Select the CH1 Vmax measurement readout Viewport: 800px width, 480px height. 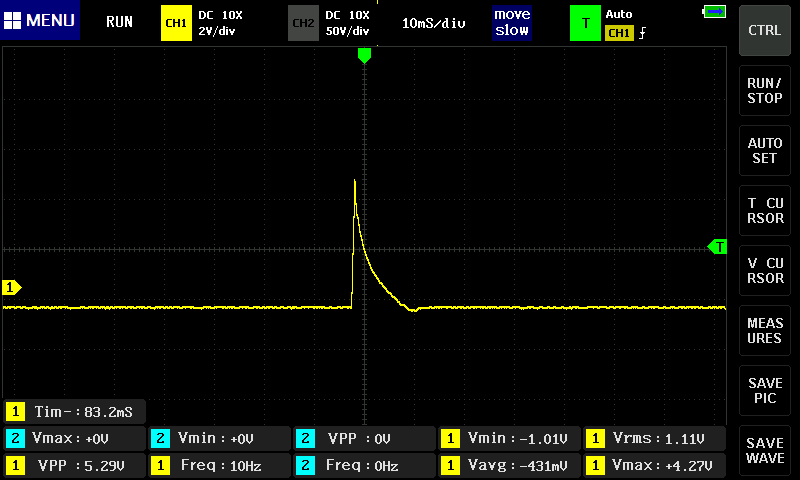(656, 465)
